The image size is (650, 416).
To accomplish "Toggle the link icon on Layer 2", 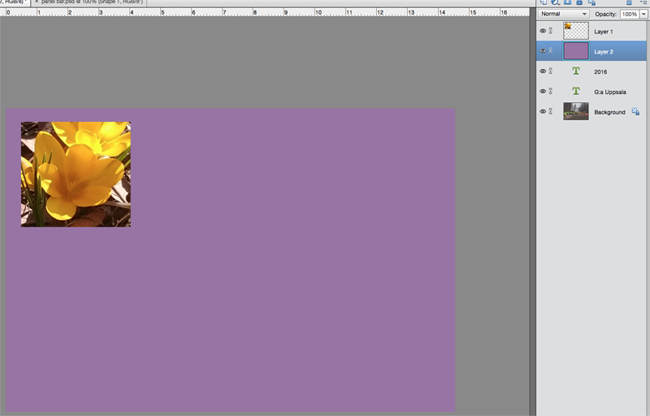I will [x=551, y=51].
